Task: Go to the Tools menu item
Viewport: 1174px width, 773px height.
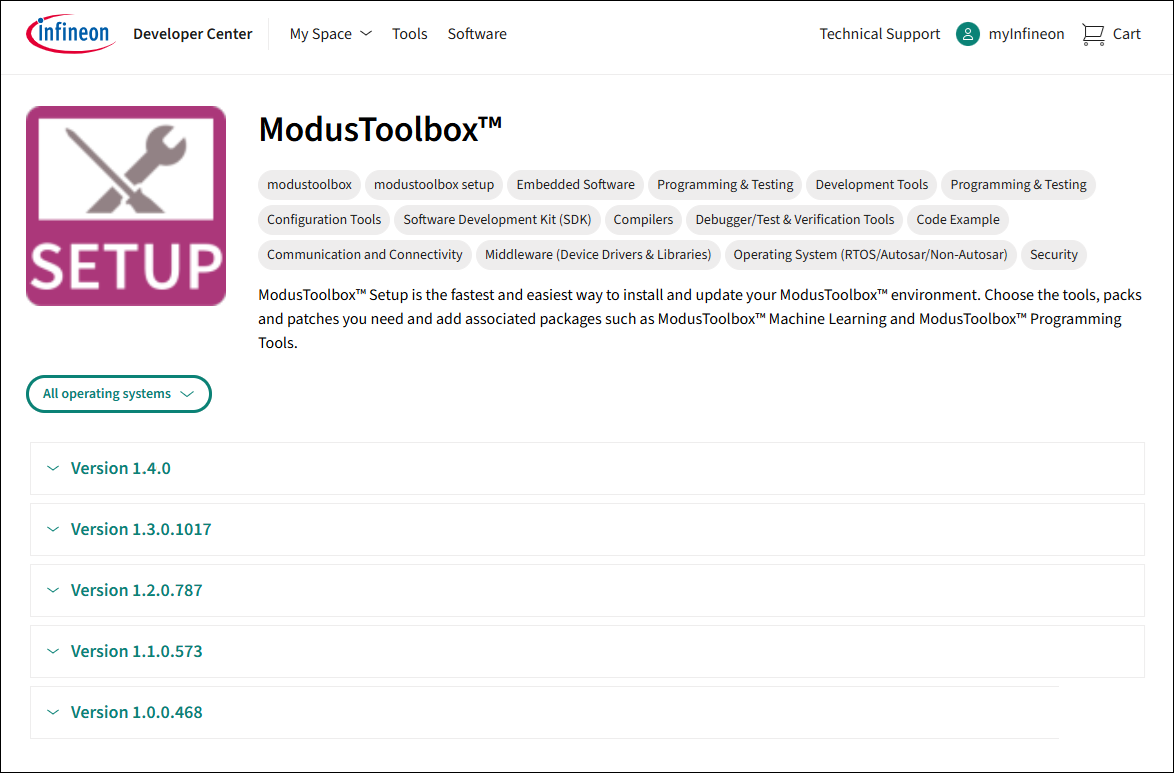Action: pyautogui.click(x=409, y=34)
